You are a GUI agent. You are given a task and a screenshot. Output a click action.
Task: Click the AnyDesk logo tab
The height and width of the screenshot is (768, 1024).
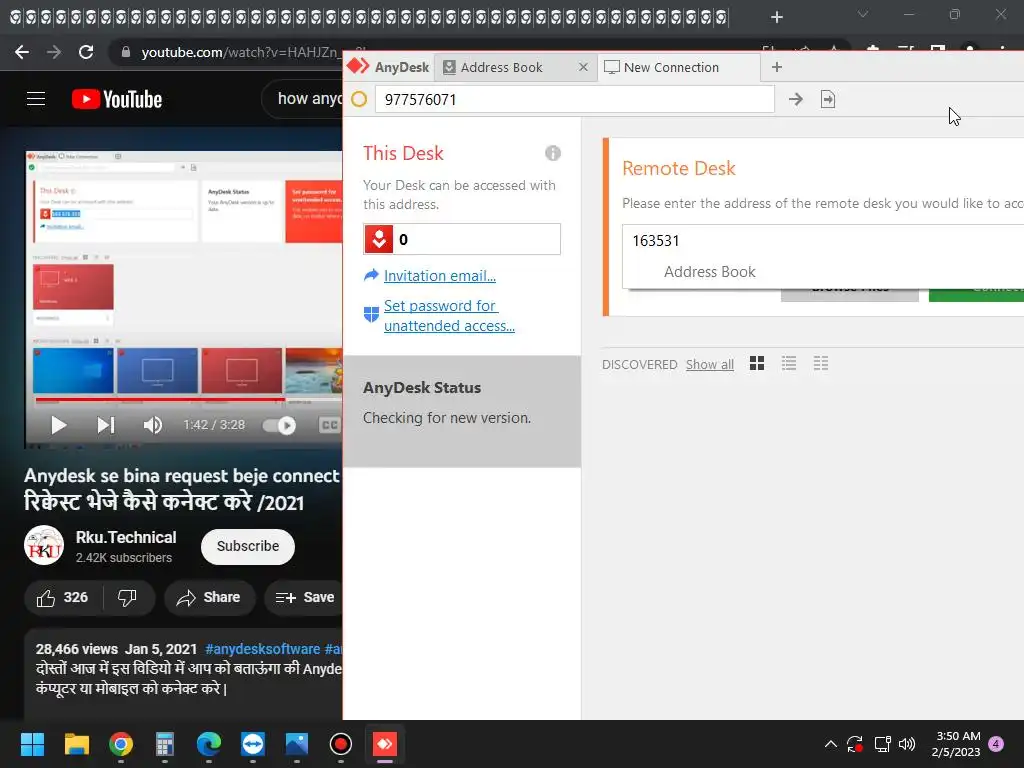(388, 67)
